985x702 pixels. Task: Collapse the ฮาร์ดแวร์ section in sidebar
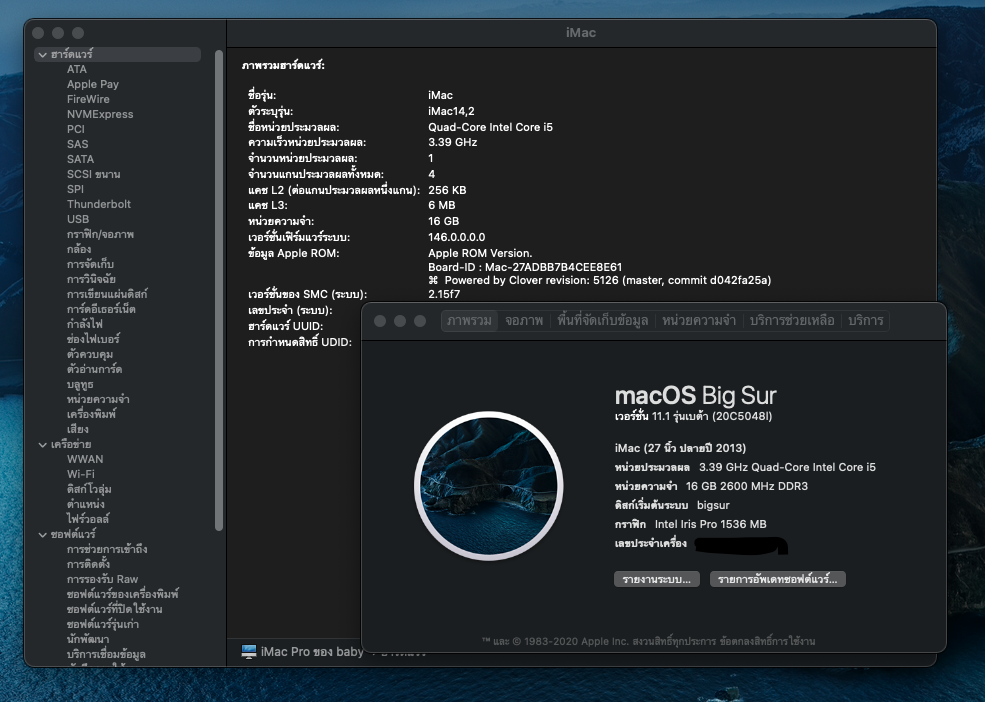[x=42, y=55]
